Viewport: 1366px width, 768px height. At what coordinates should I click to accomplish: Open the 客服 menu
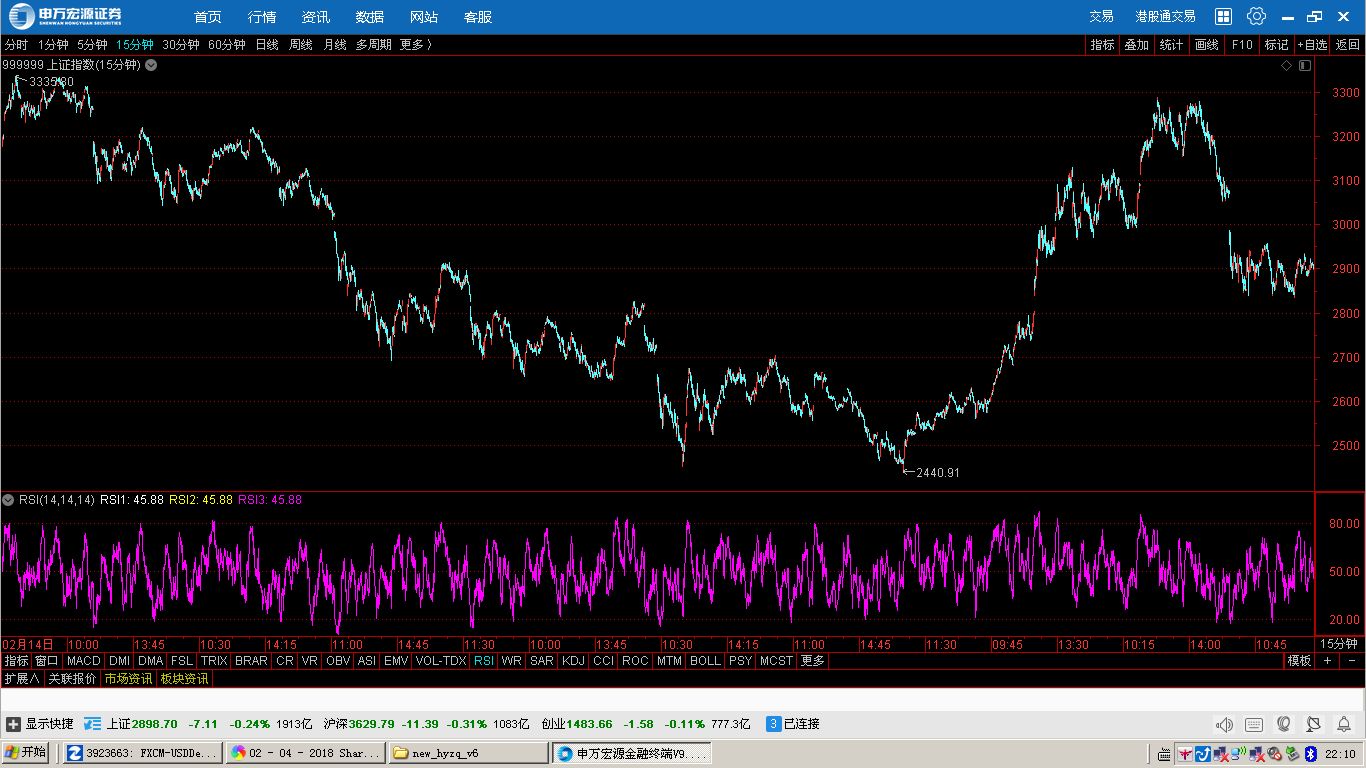click(478, 17)
